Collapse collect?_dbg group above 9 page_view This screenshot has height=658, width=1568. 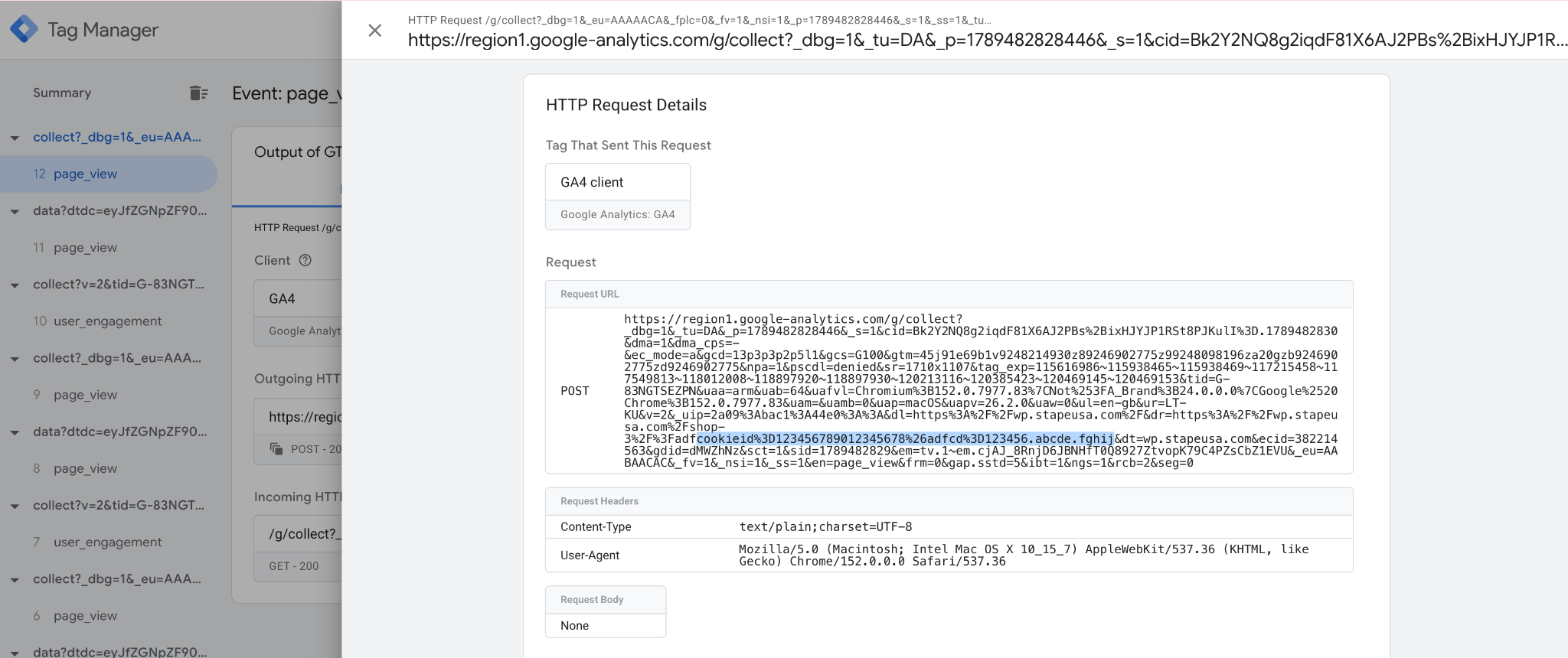[15, 359]
